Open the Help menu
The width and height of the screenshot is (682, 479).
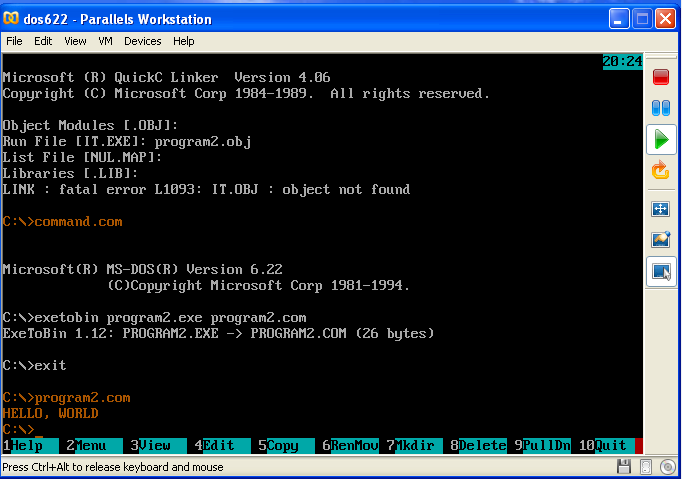tap(184, 41)
